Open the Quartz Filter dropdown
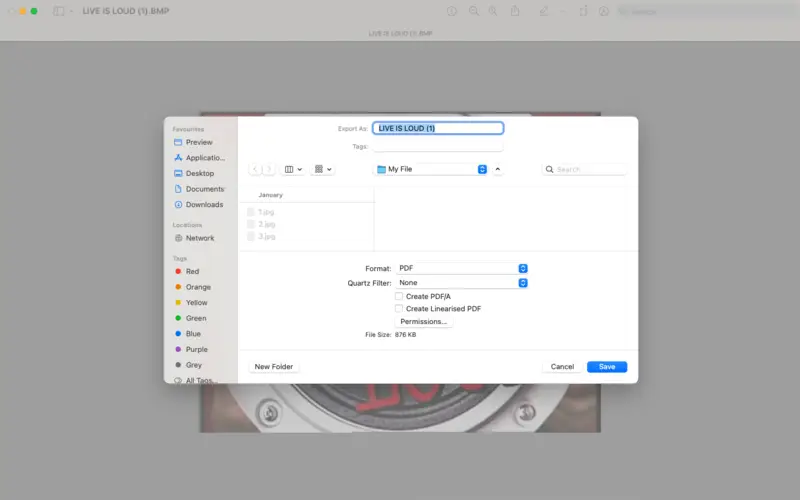Image resolution: width=800 pixels, height=500 pixels. coord(462,283)
